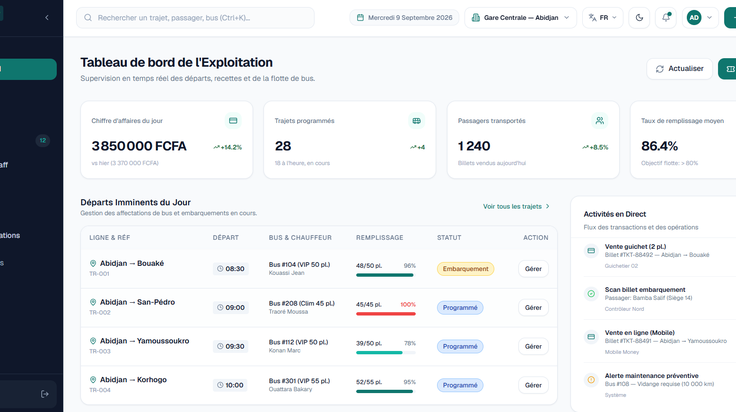Follow the Voir tous les trajets link
The width and height of the screenshot is (736, 412).
click(516, 206)
